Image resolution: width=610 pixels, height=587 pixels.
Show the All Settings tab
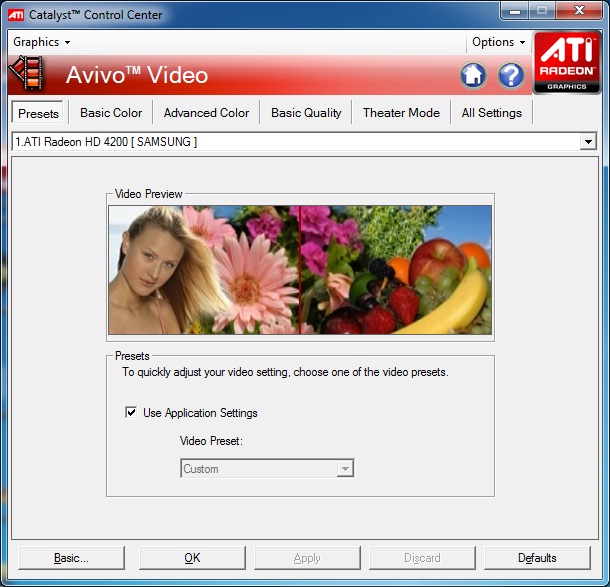pos(492,113)
